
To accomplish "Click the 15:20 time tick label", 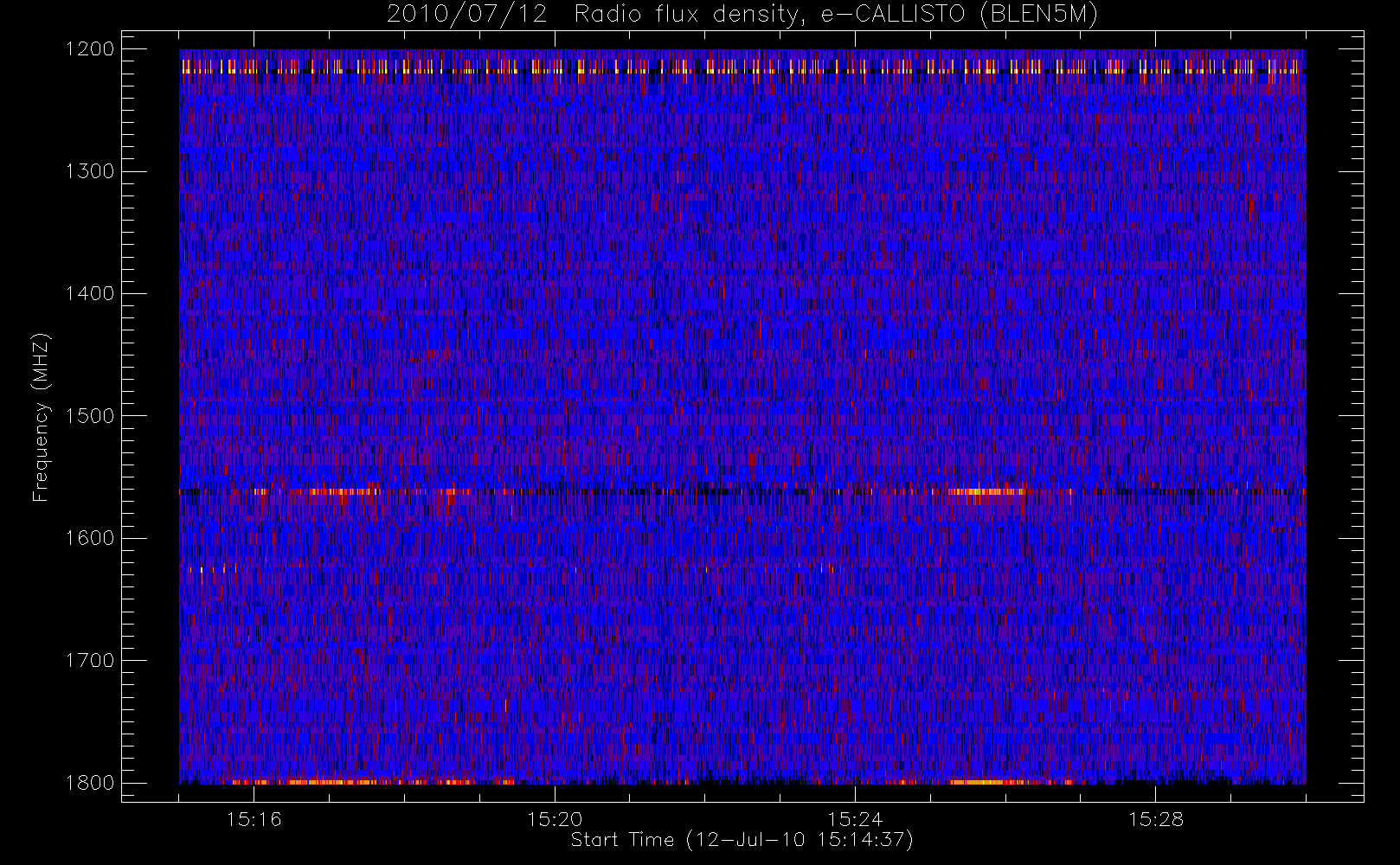I will pos(555,818).
